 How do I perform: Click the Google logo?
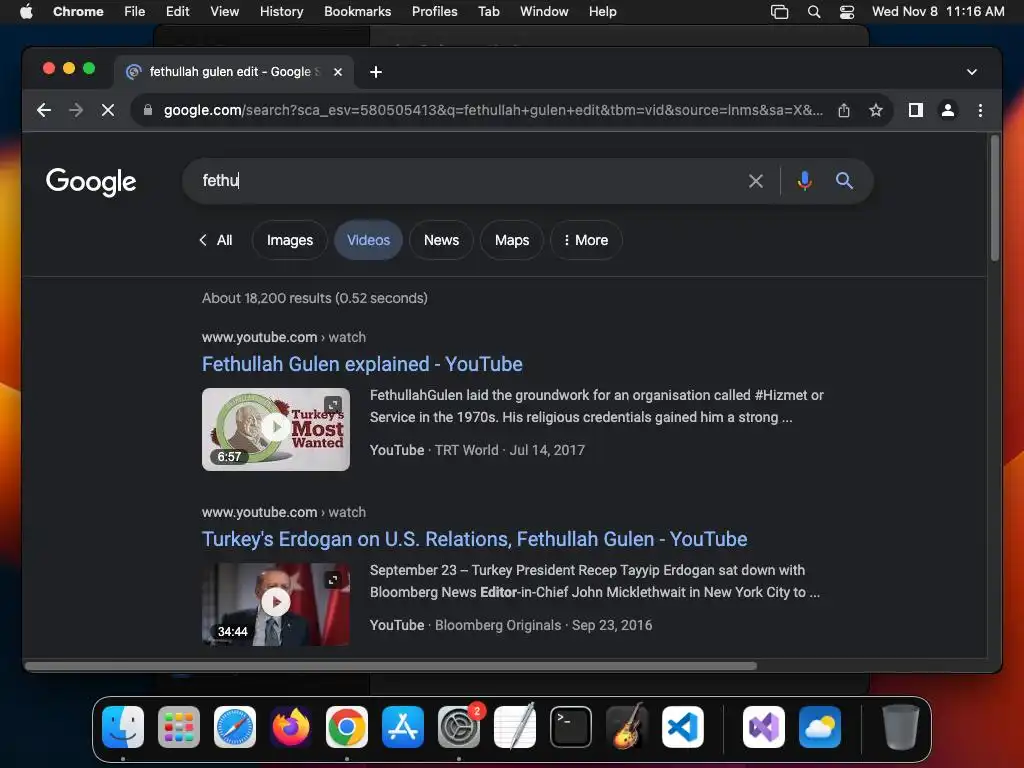(x=91, y=182)
